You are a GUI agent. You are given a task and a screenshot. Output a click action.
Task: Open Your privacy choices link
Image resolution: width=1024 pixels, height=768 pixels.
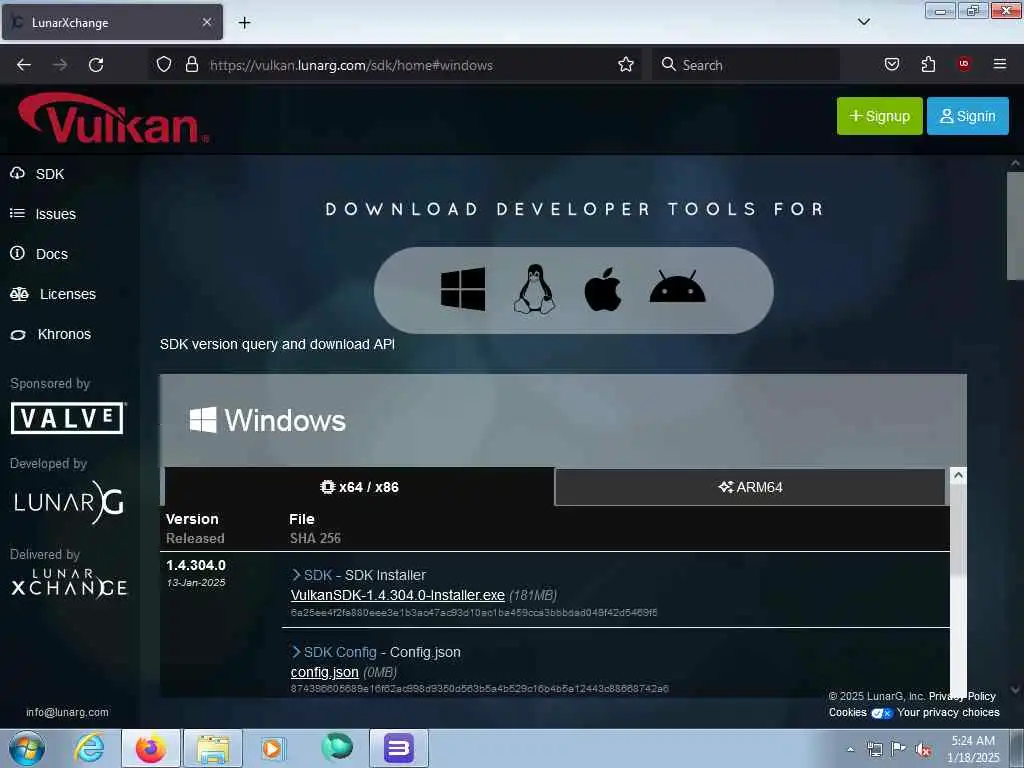948,712
